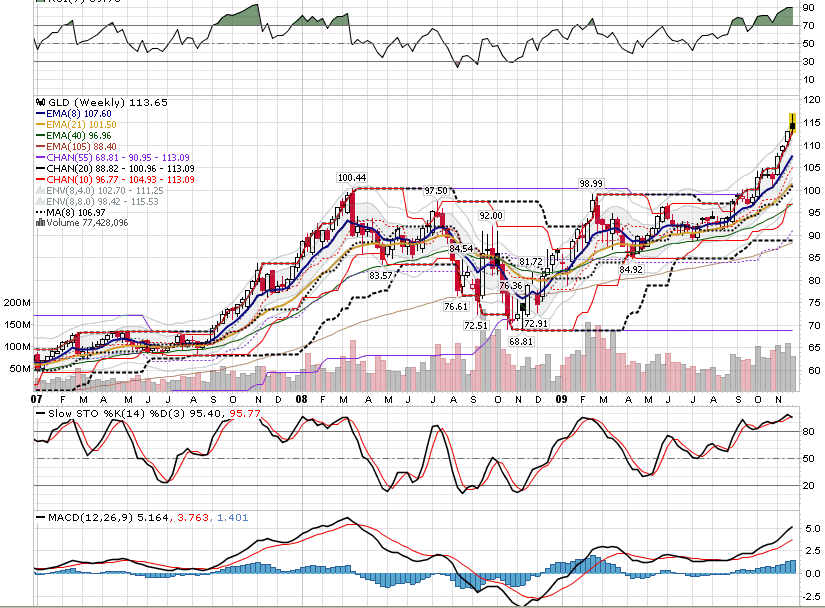This screenshot has height=608, width=825.
Task: Click the 105 value on price axis
Action: [811, 168]
